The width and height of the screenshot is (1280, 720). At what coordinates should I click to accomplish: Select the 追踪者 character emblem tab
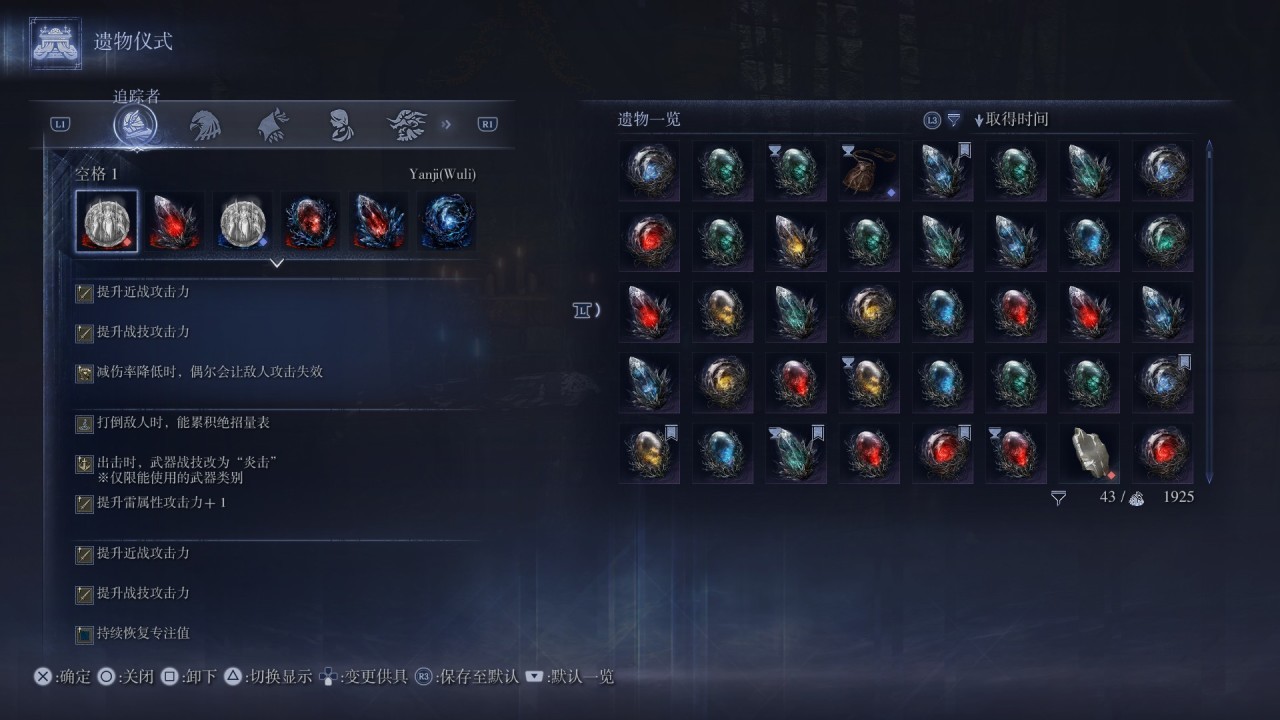pyautogui.click(x=135, y=125)
